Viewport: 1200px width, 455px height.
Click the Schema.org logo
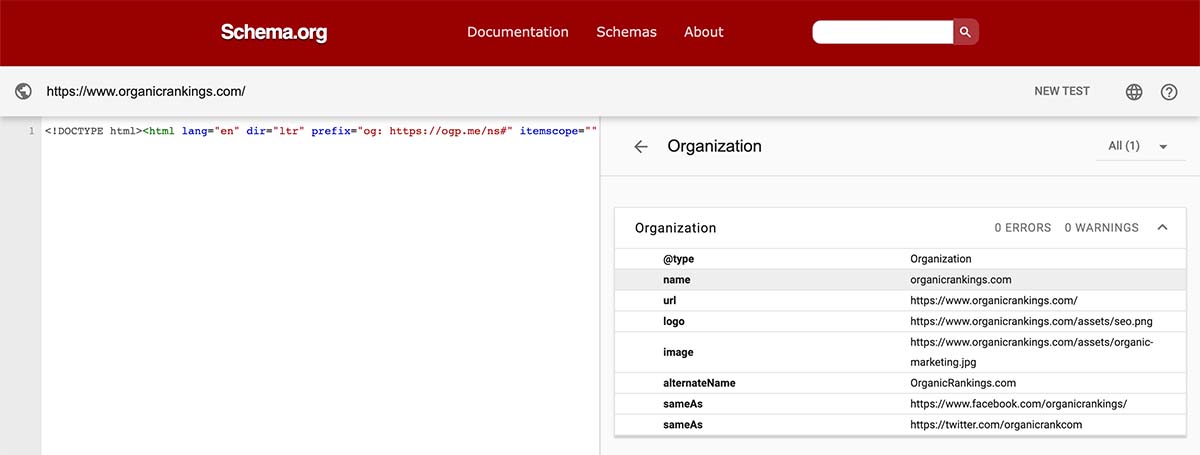click(274, 32)
